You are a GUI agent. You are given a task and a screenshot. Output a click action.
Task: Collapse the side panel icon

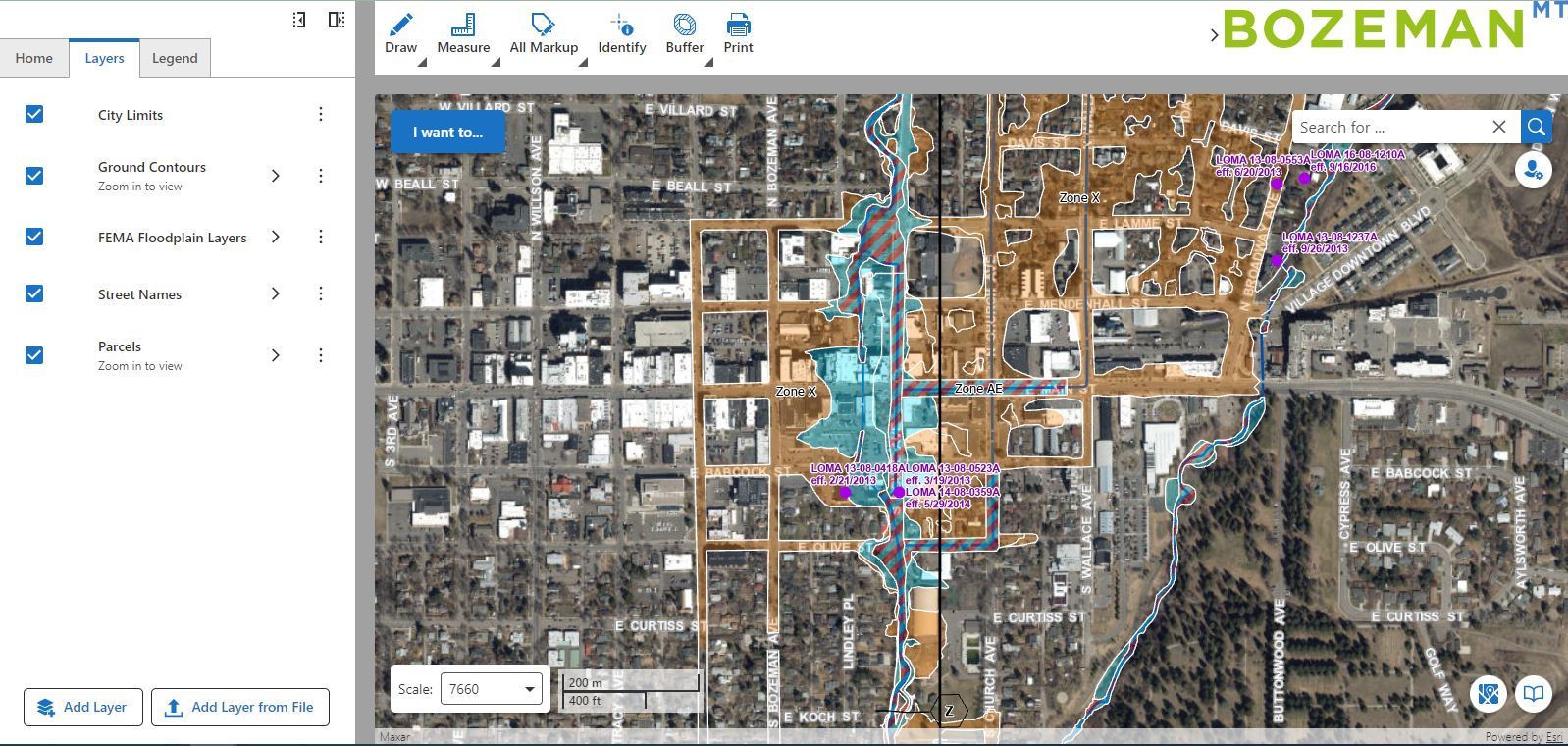[299, 20]
